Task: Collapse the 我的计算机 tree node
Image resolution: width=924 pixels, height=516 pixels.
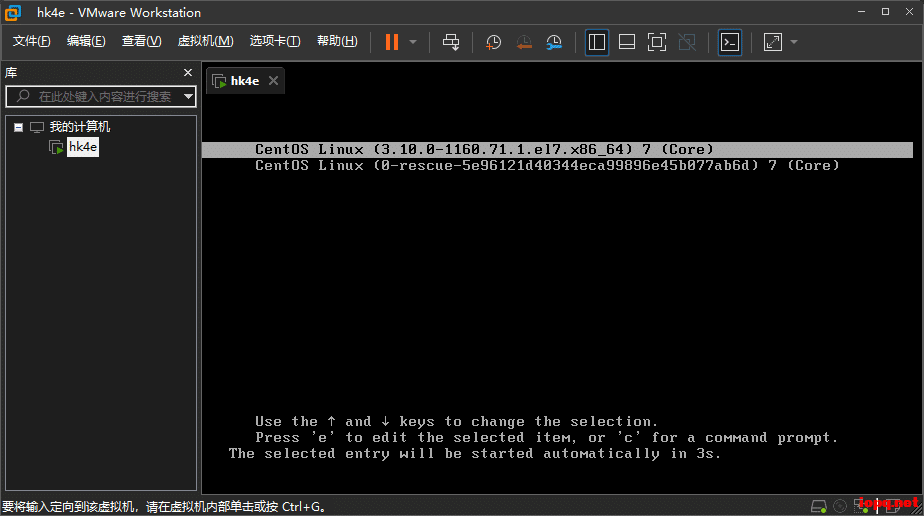Action: [18, 127]
